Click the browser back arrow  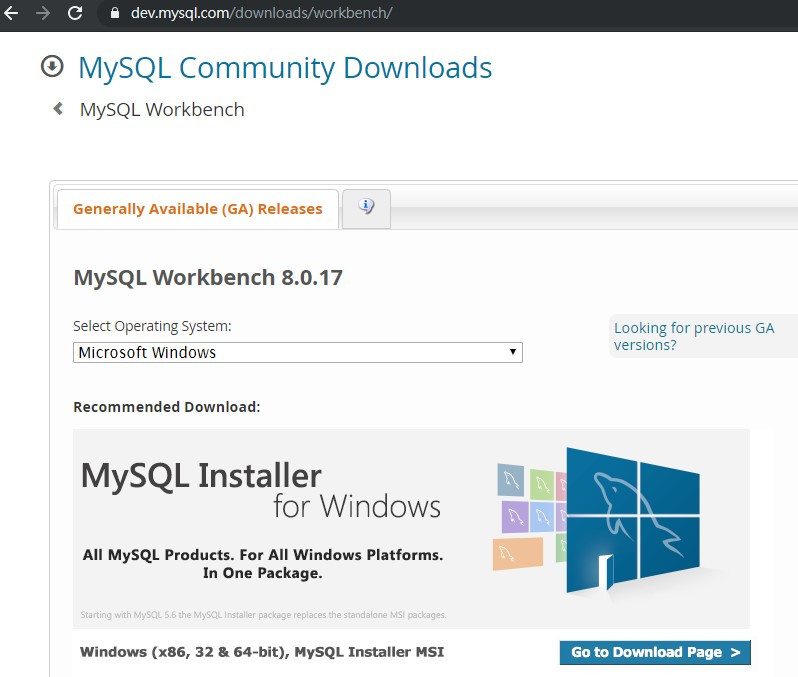click(11, 13)
